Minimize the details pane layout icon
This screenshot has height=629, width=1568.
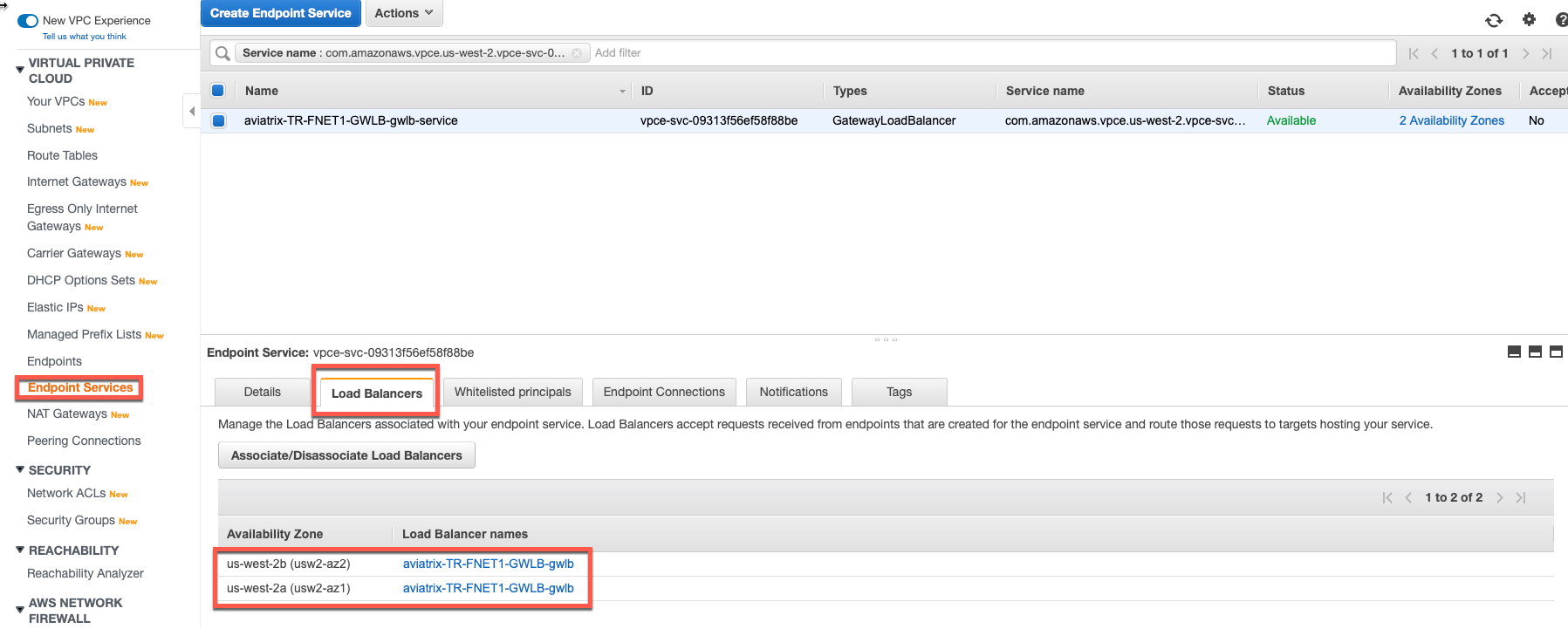tap(1514, 352)
